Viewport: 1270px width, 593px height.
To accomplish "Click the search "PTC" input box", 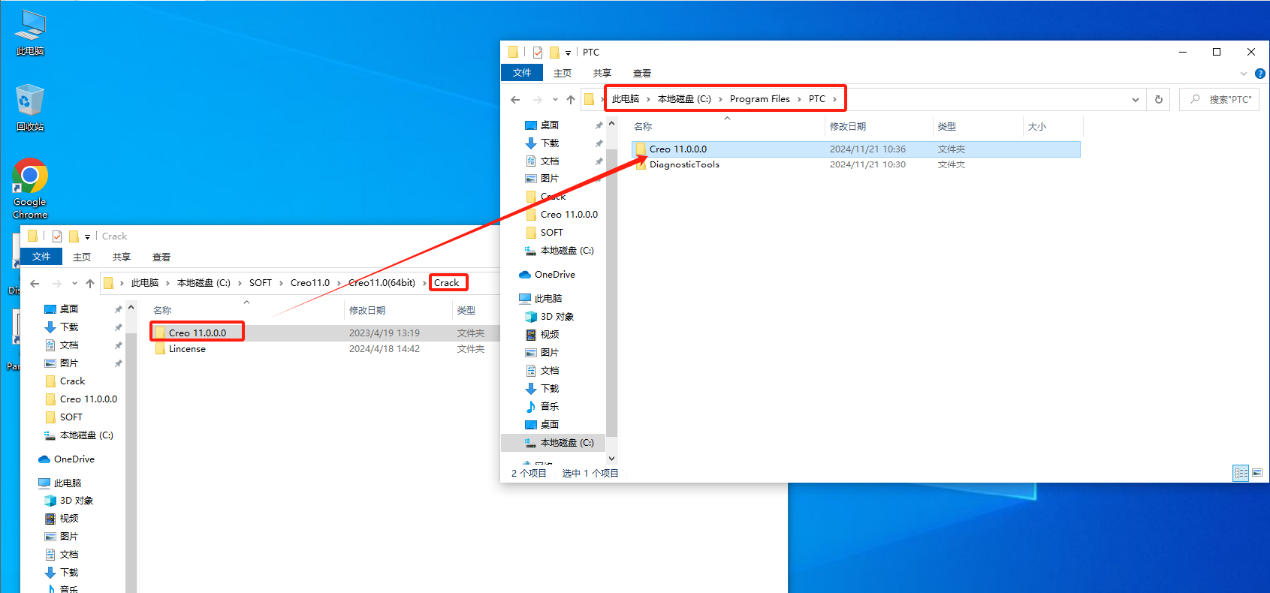I will coord(1218,99).
